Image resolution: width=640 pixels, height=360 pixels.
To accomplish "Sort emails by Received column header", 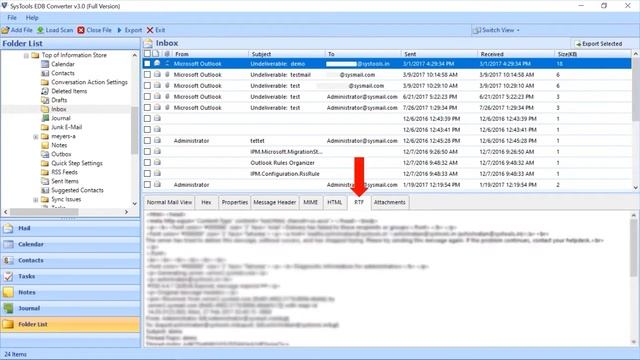I will (x=516, y=54).
